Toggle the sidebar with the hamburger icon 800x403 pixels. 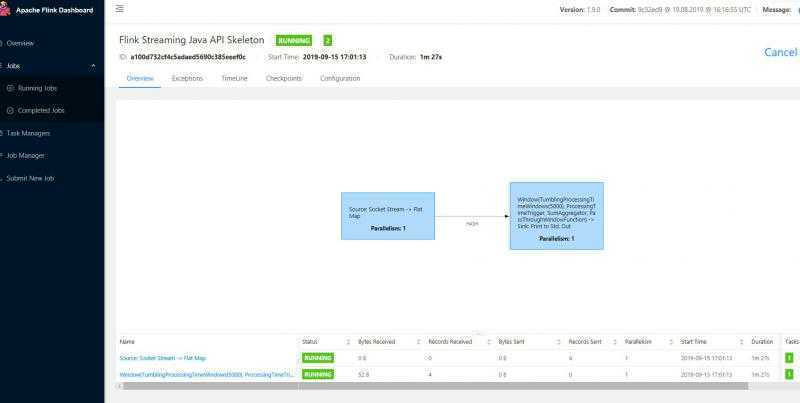pyautogui.click(x=120, y=9)
